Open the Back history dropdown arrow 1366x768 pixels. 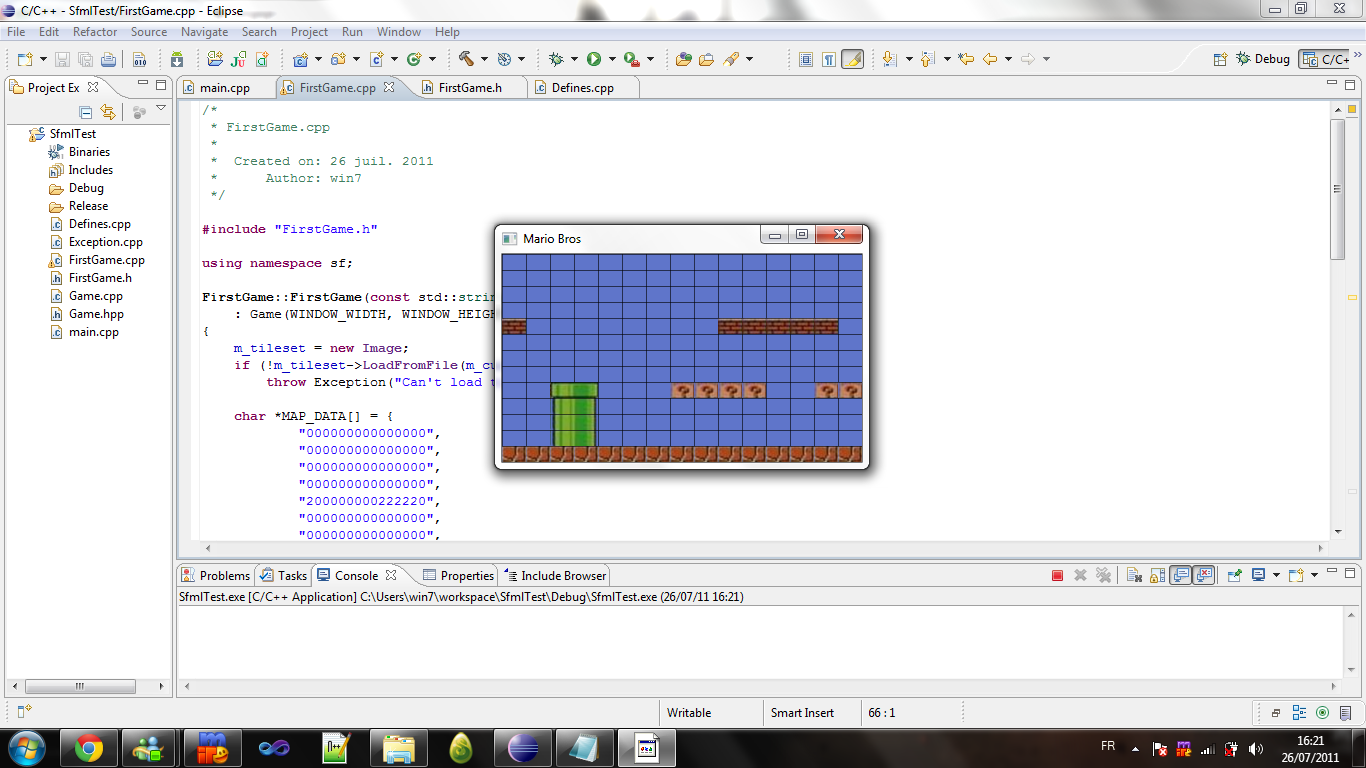[x=1008, y=59]
